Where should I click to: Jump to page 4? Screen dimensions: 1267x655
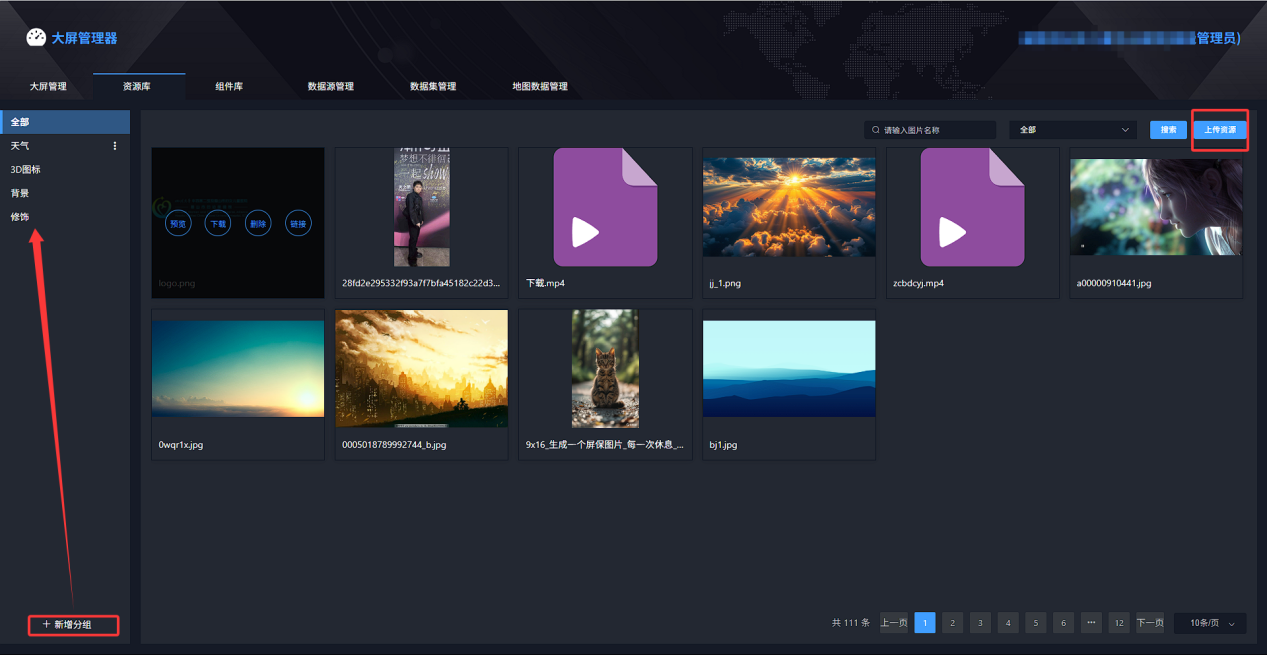1008,623
